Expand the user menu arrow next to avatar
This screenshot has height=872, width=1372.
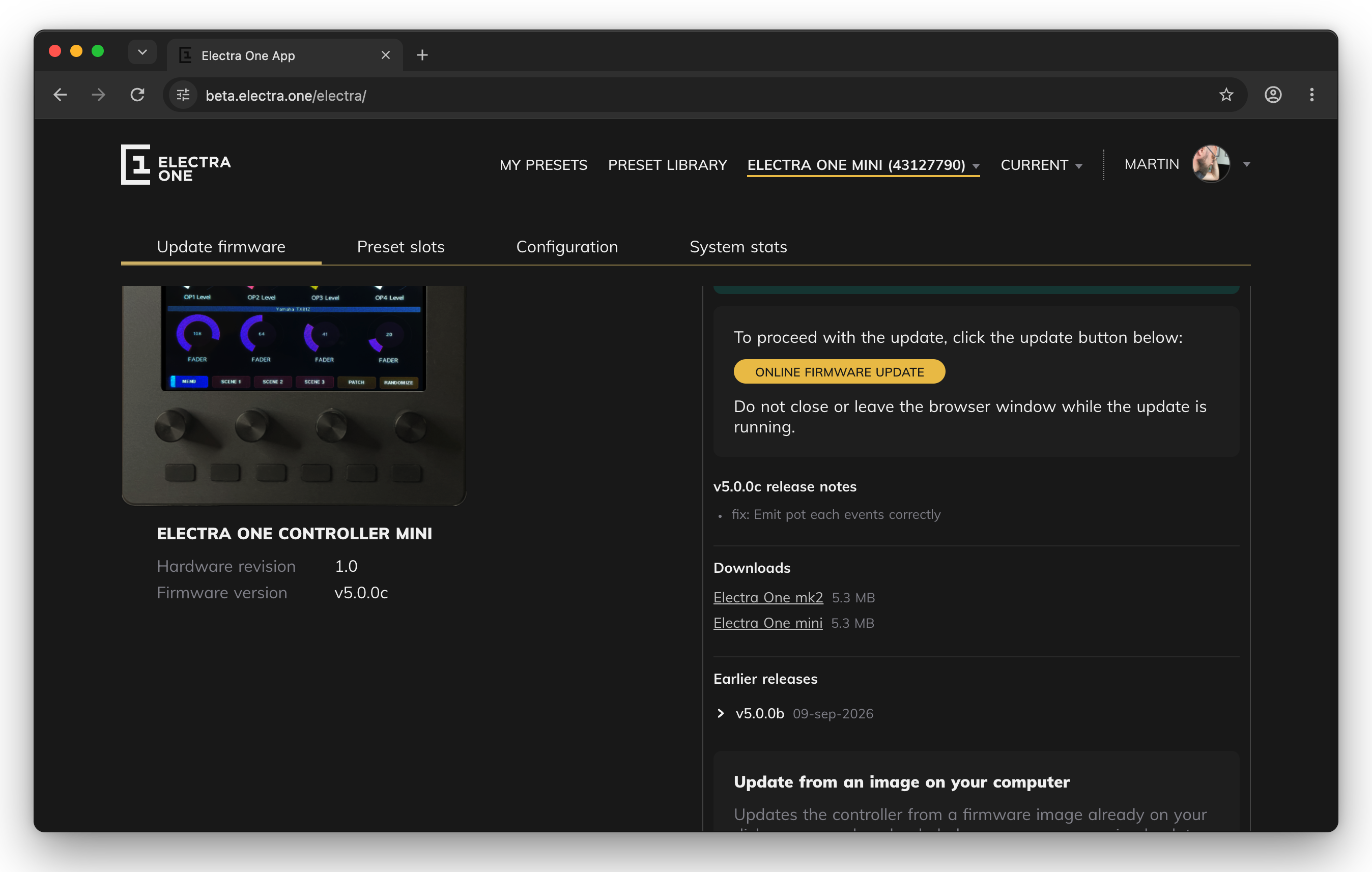[x=1247, y=164]
